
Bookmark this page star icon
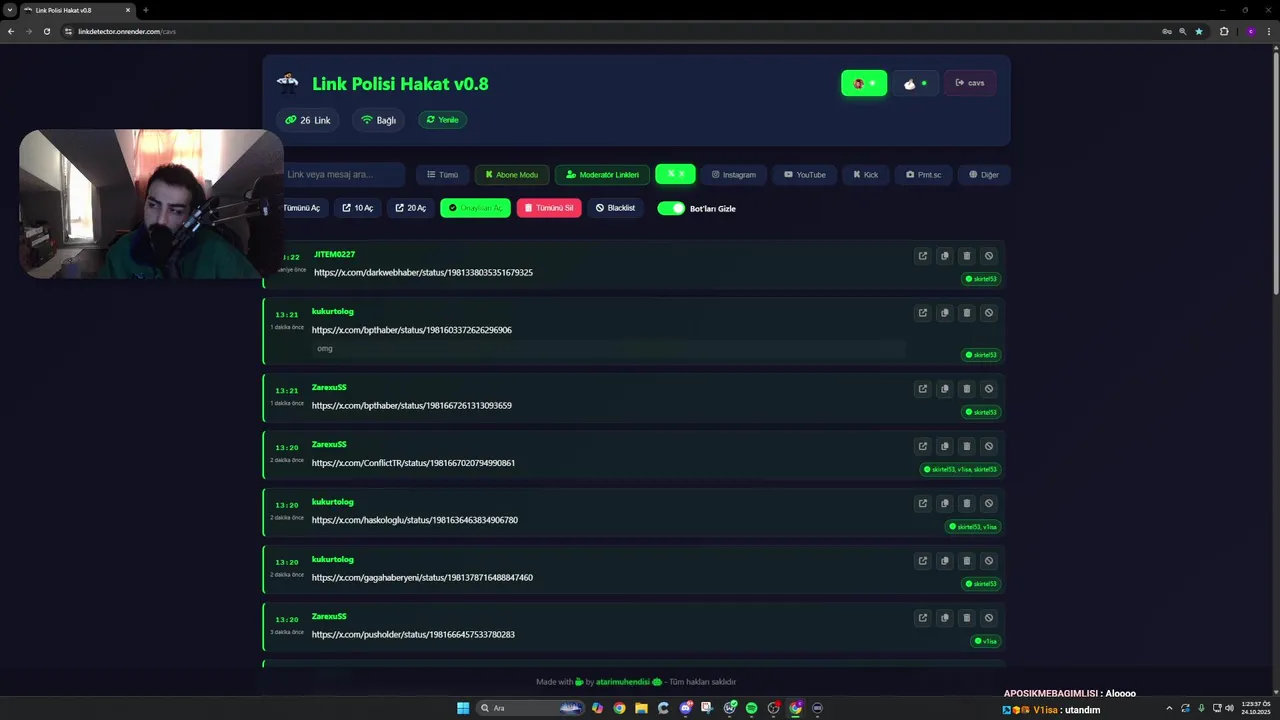(1199, 31)
